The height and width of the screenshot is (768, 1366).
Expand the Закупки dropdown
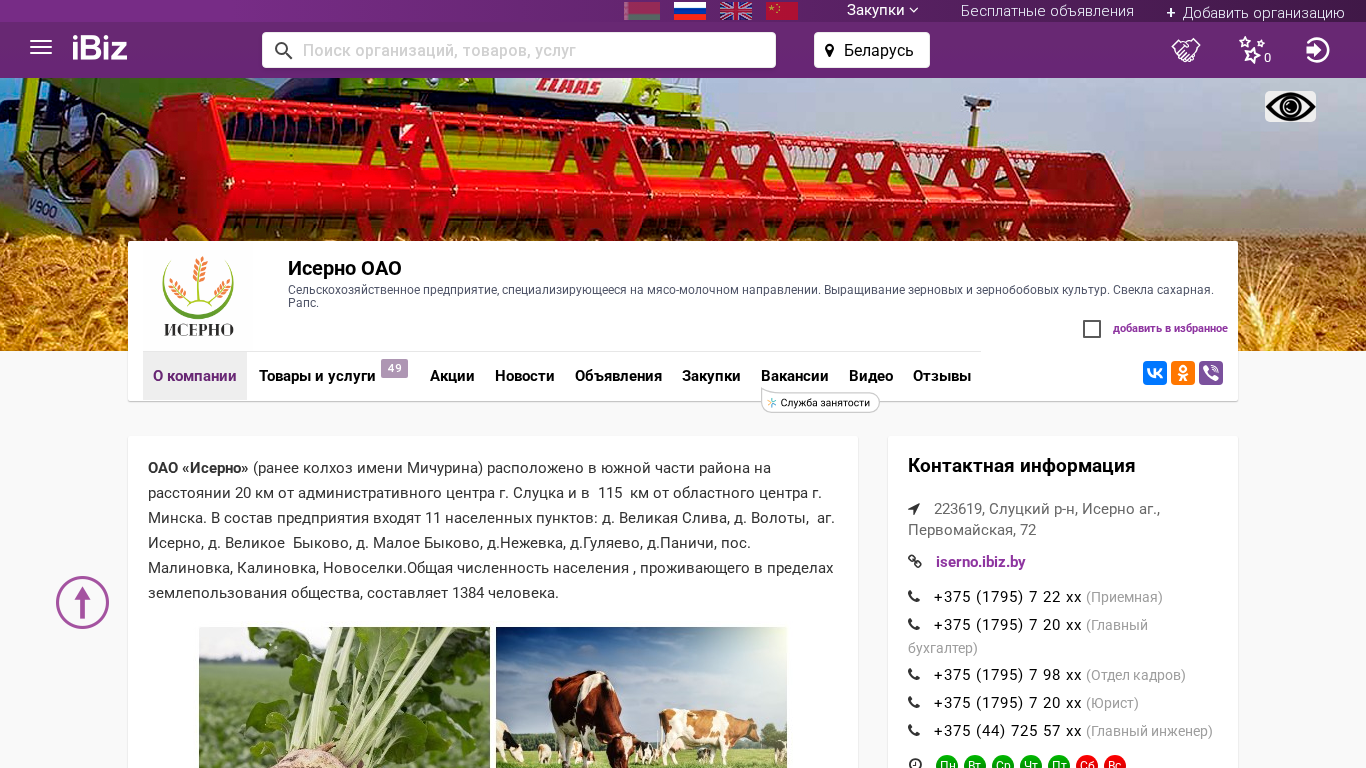[x=882, y=10]
